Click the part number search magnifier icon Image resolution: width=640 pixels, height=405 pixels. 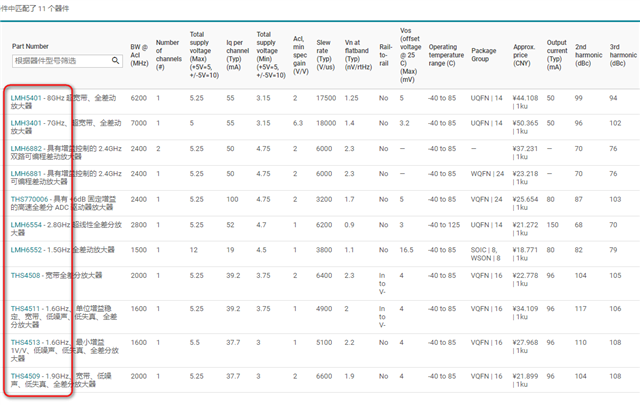[116, 60]
